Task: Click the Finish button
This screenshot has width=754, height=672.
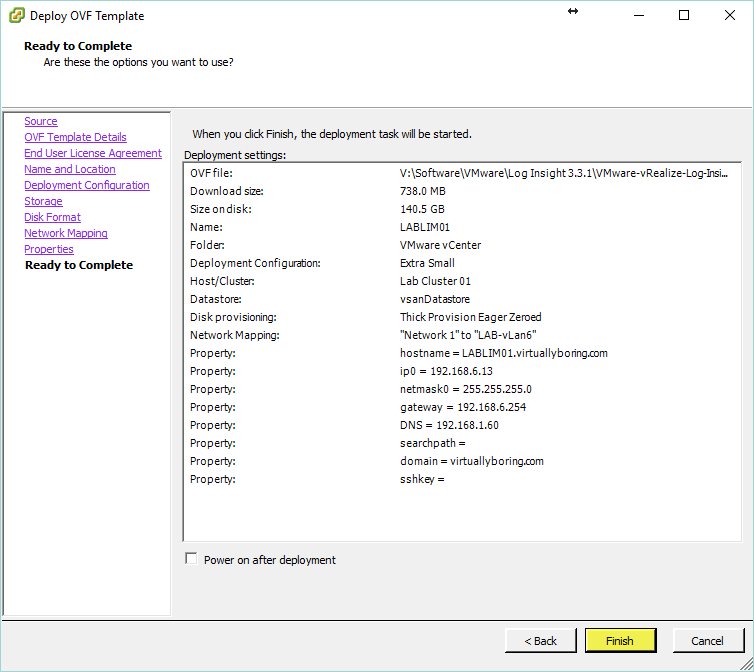Action: click(x=620, y=641)
